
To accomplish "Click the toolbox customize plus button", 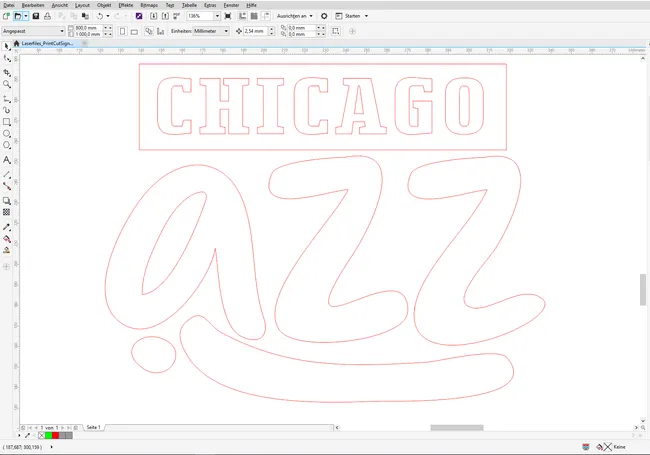I will point(7,266).
